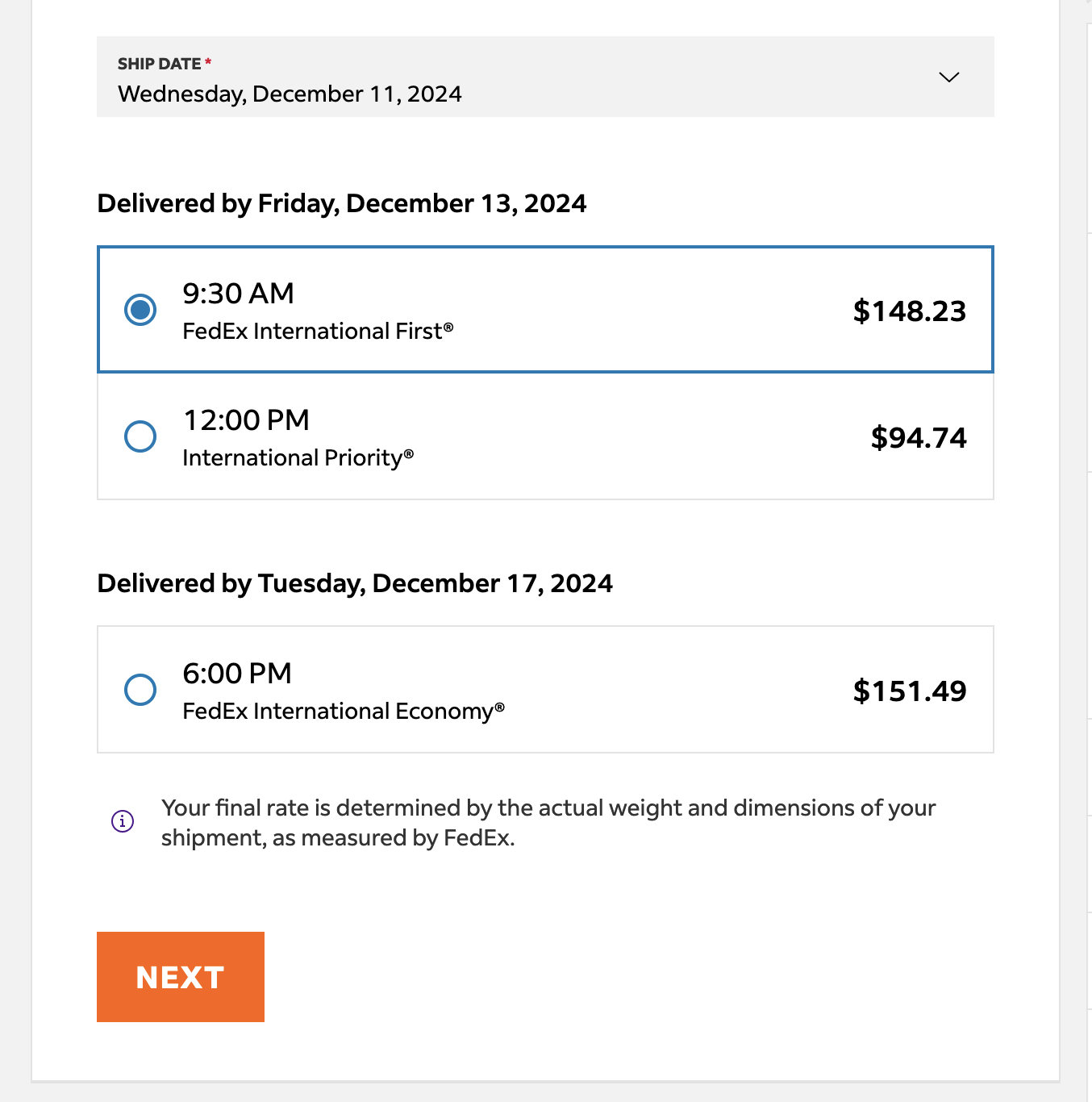Select the FedEx International First radio button
The height and width of the screenshot is (1102, 1092).
(140, 310)
